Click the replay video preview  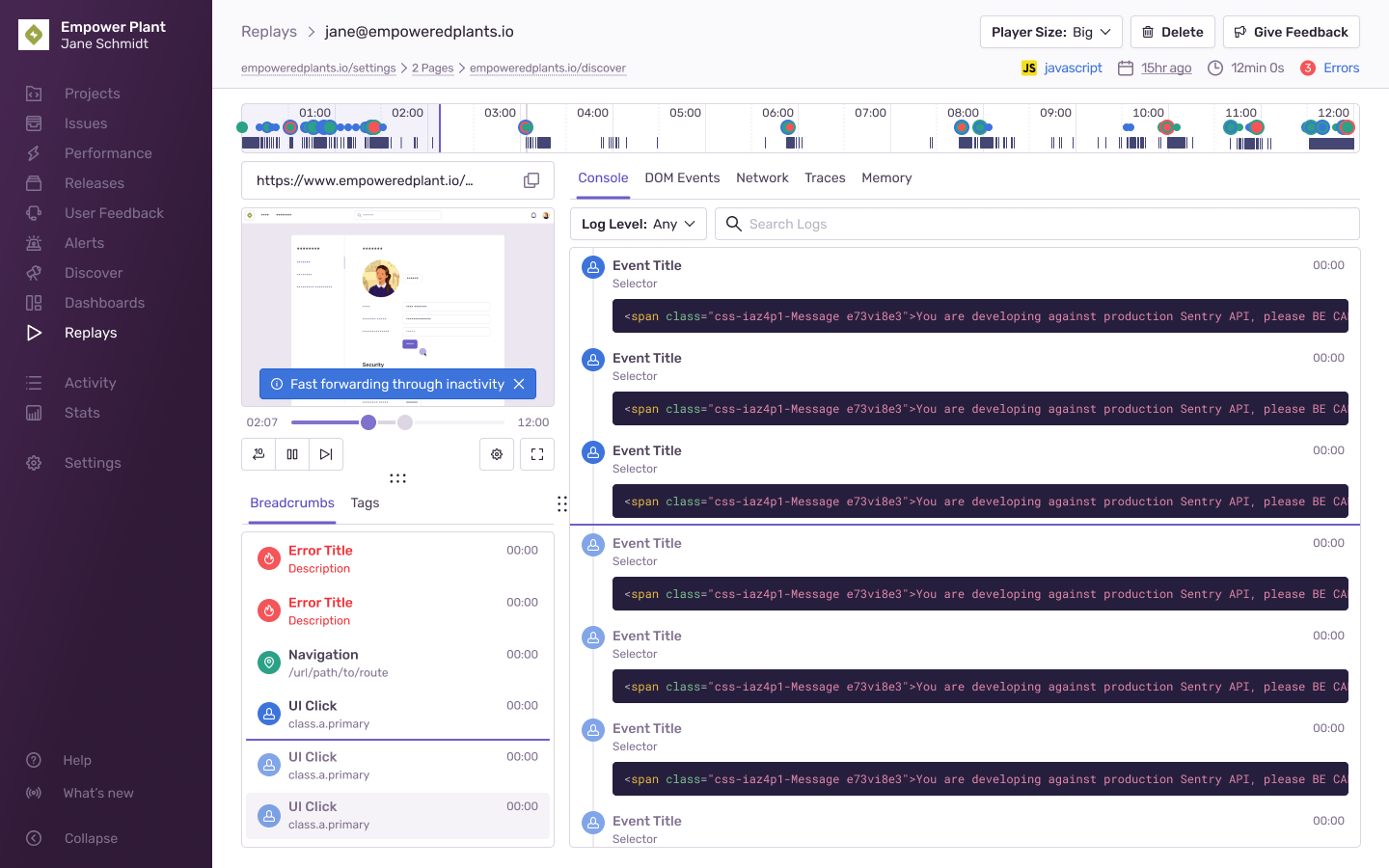click(x=397, y=307)
